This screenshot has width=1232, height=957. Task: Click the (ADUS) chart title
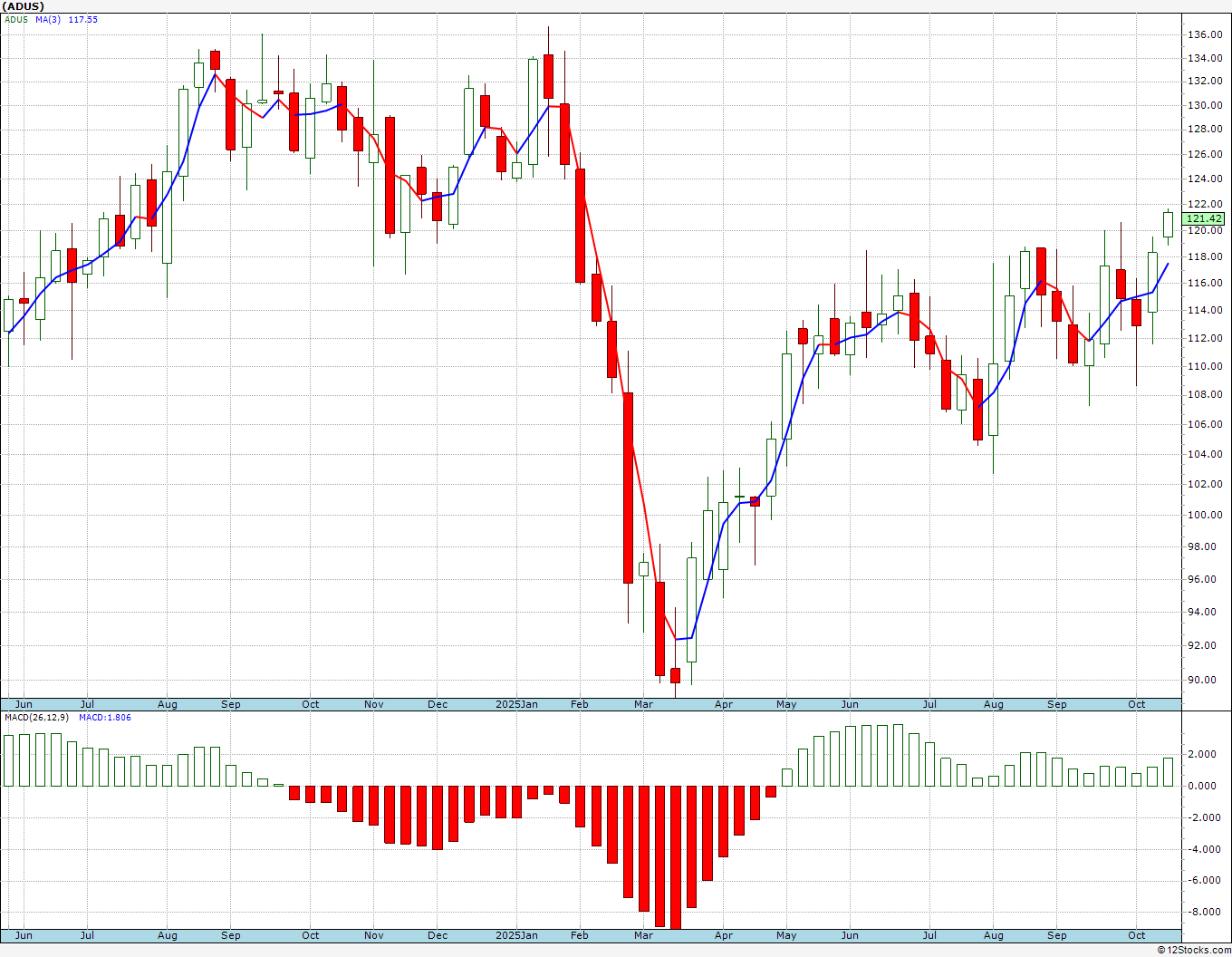pos(24,6)
